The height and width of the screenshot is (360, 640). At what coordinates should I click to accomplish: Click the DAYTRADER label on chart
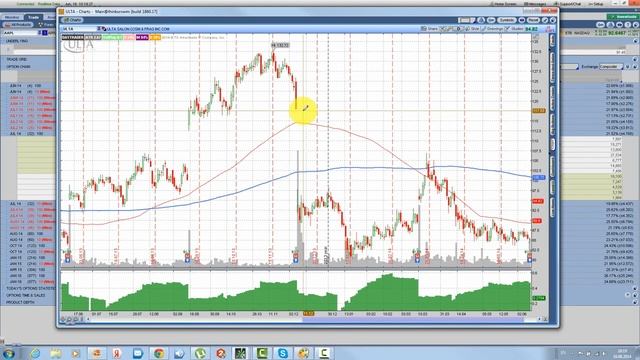click(x=73, y=37)
